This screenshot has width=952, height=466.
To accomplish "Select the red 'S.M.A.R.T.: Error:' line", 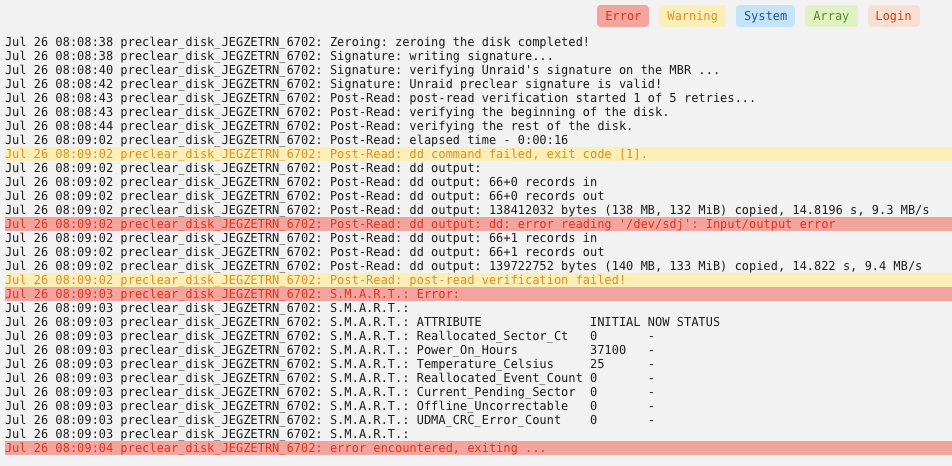I will (478, 294).
